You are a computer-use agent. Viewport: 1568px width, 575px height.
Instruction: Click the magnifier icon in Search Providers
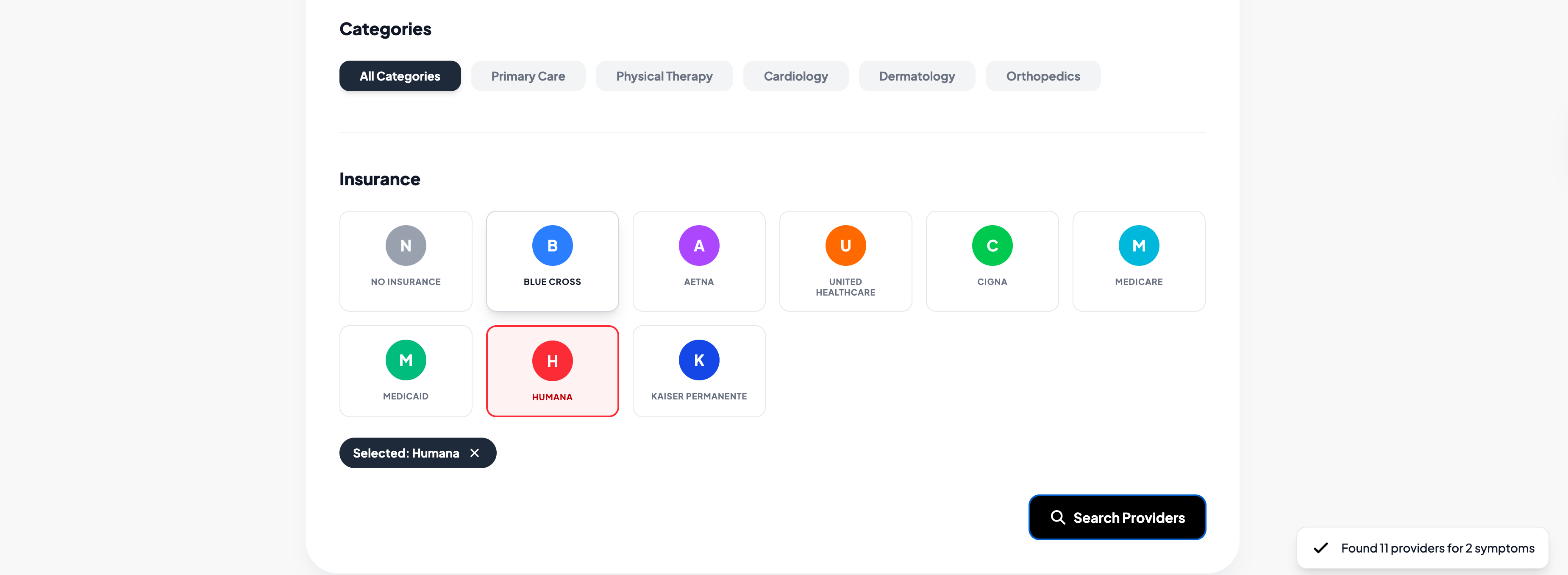tap(1057, 517)
